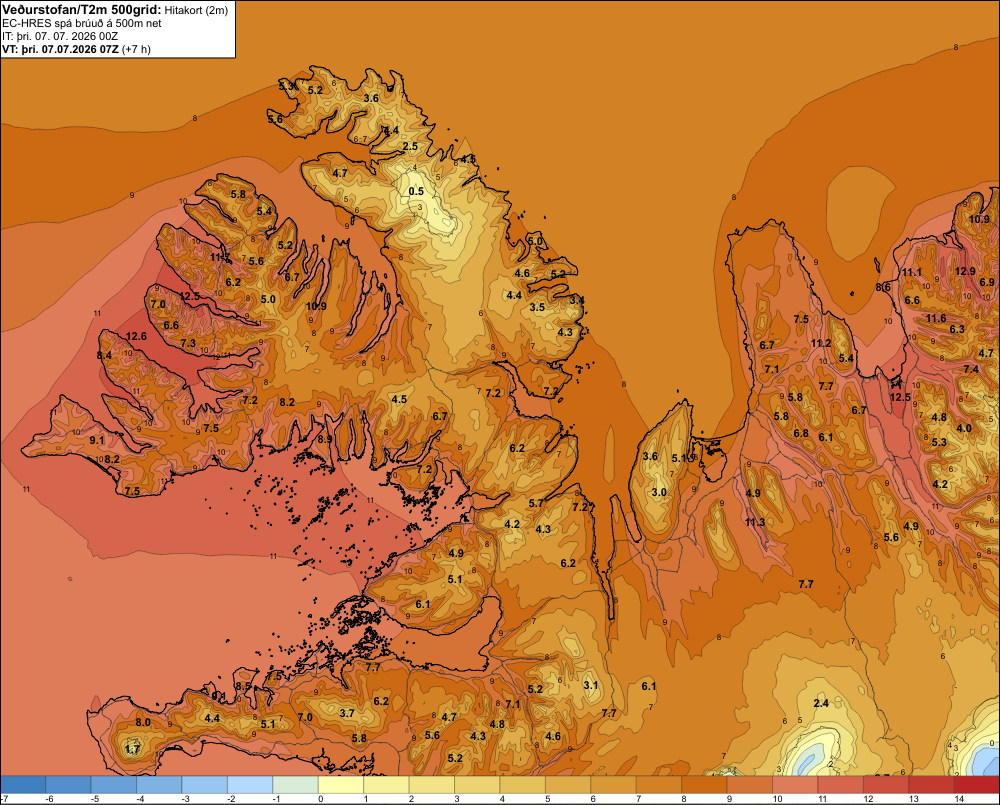The height and width of the screenshot is (805, 1000).
Task: Click the island temperature value 3.0
Action: pyautogui.click(x=659, y=492)
